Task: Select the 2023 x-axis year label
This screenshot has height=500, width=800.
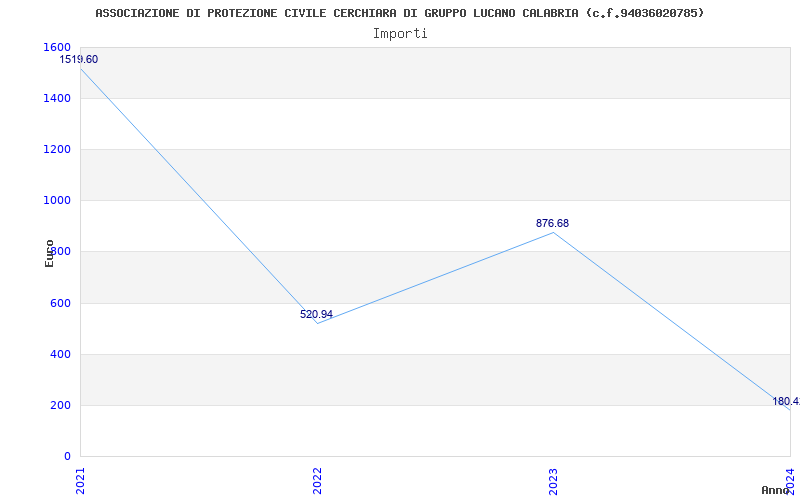Action: pyautogui.click(x=554, y=481)
